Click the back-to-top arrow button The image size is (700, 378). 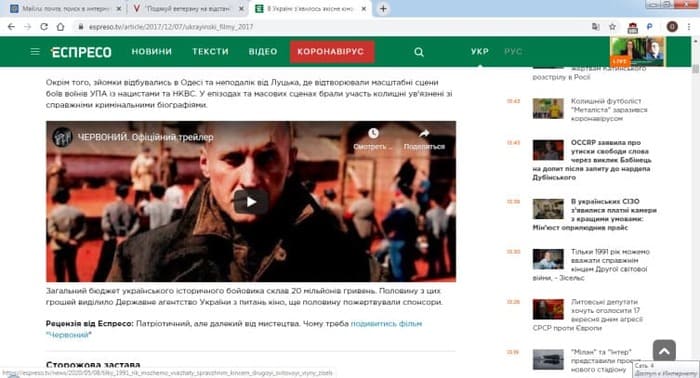[x=664, y=351]
